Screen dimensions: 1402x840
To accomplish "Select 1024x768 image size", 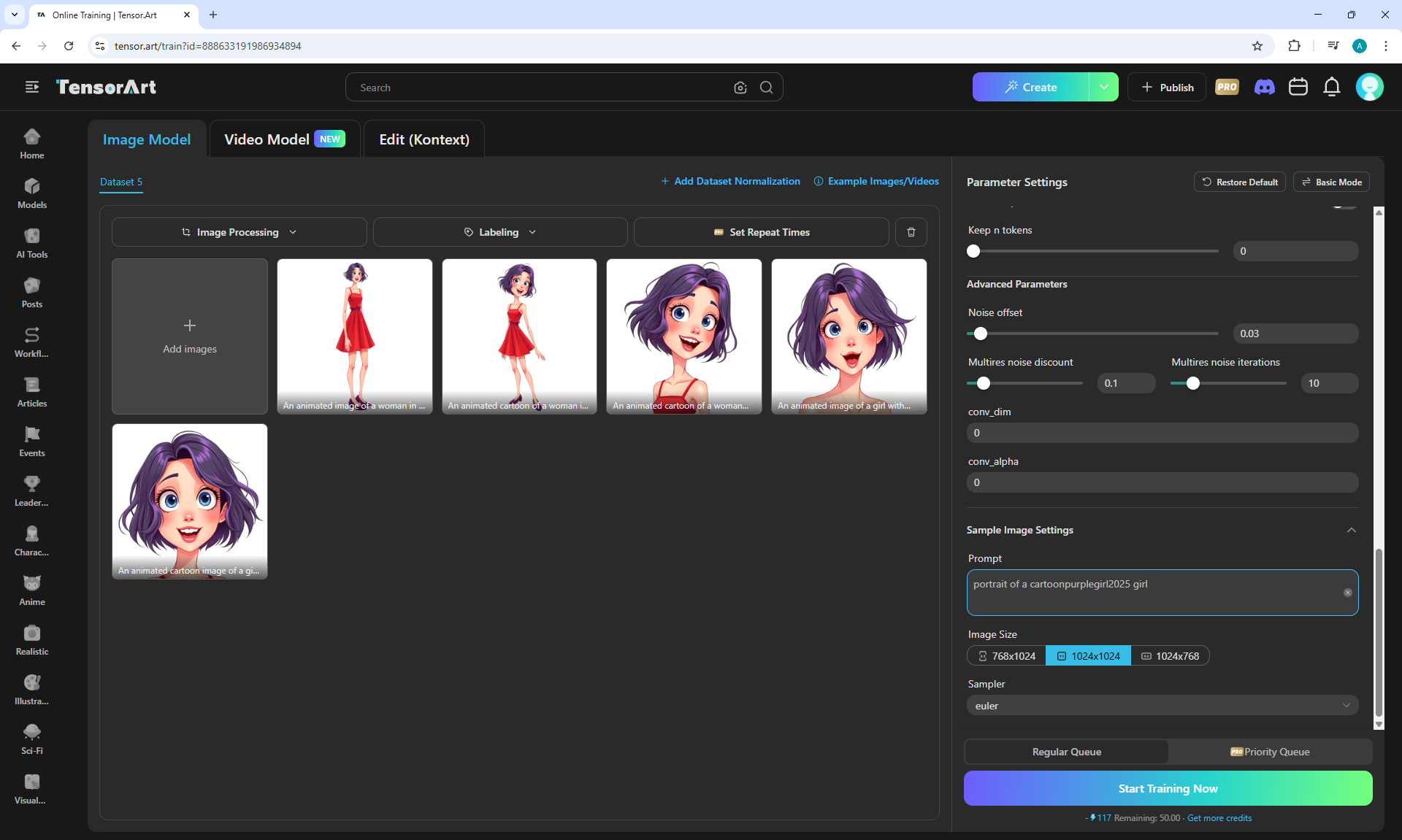I will pyautogui.click(x=1170, y=656).
